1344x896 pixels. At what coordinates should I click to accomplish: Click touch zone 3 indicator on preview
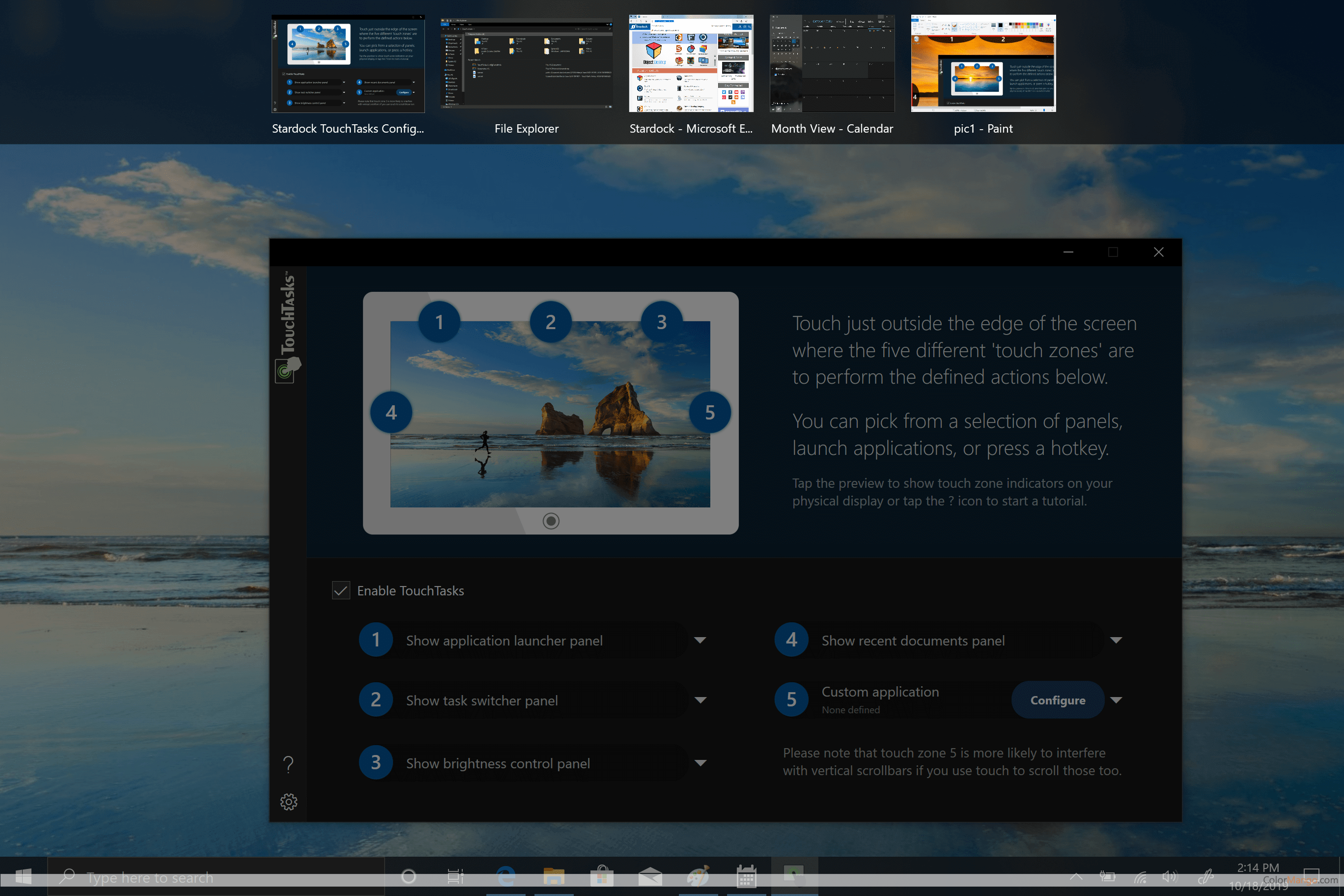(661, 322)
